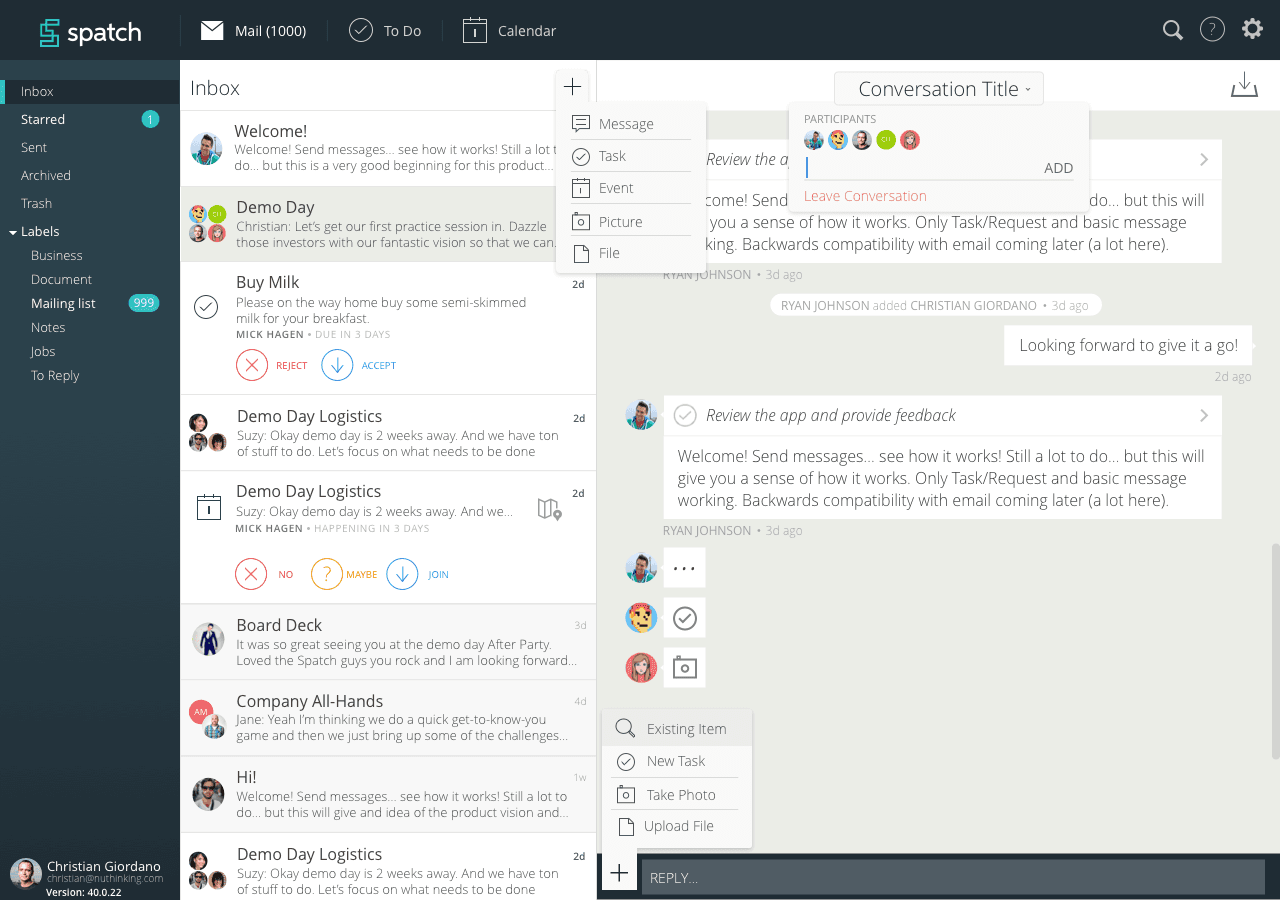Image resolution: width=1280 pixels, height=900 pixels.
Task: Choose New Task in the attach menu
Action: [677, 761]
